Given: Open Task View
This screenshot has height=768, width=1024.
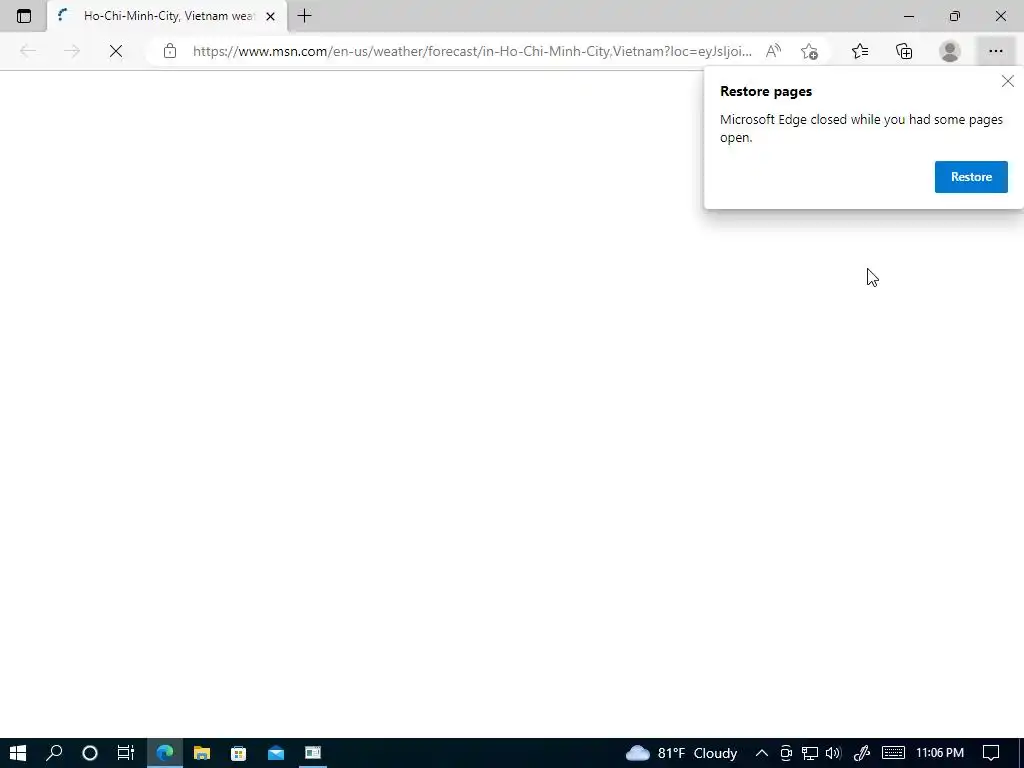Looking at the screenshot, I should [x=126, y=753].
